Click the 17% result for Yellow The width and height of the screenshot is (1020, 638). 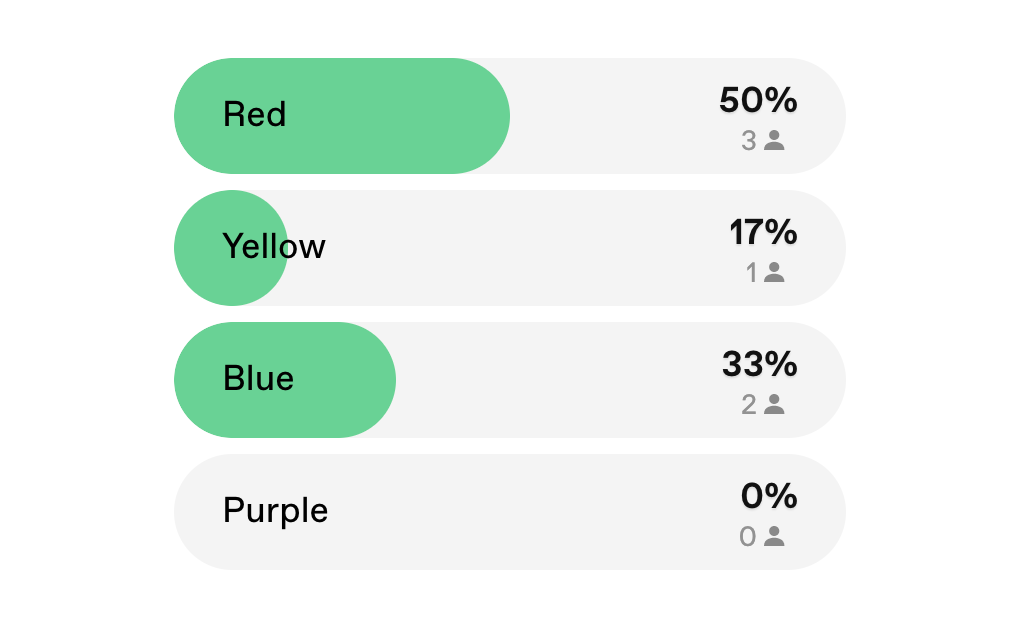(x=763, y=232)
